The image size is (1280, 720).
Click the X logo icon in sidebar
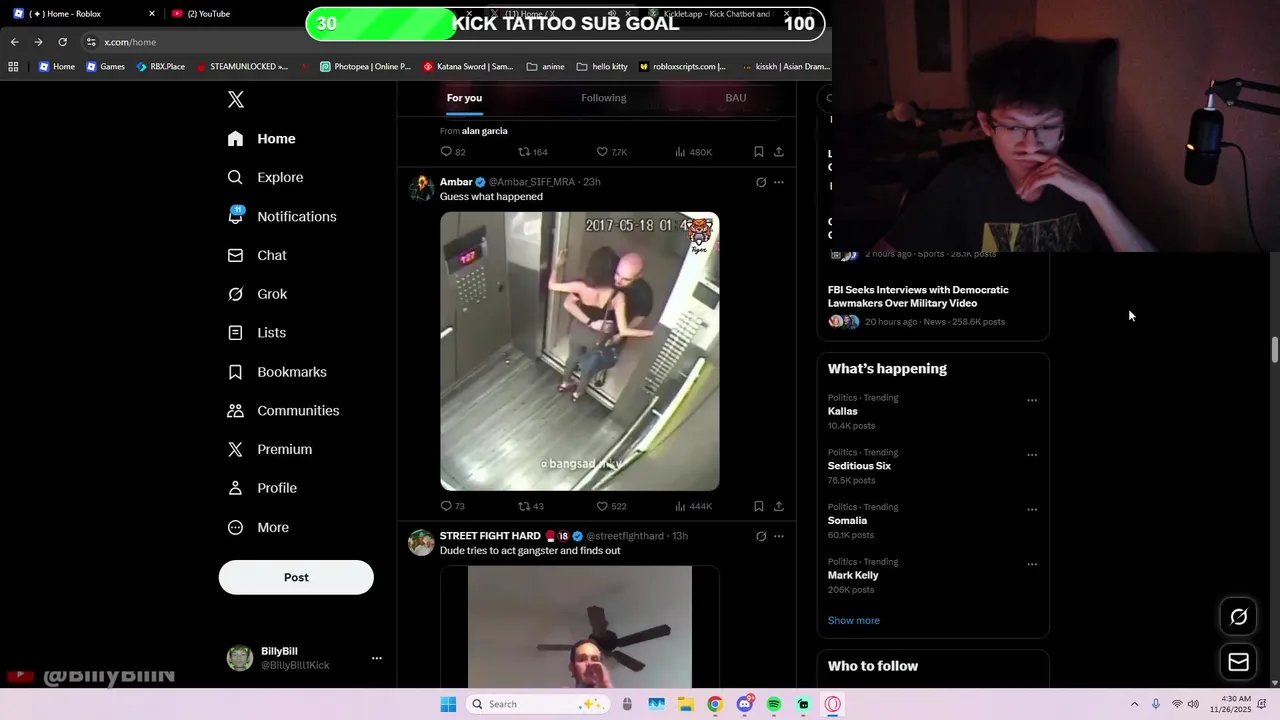point(236,99)
